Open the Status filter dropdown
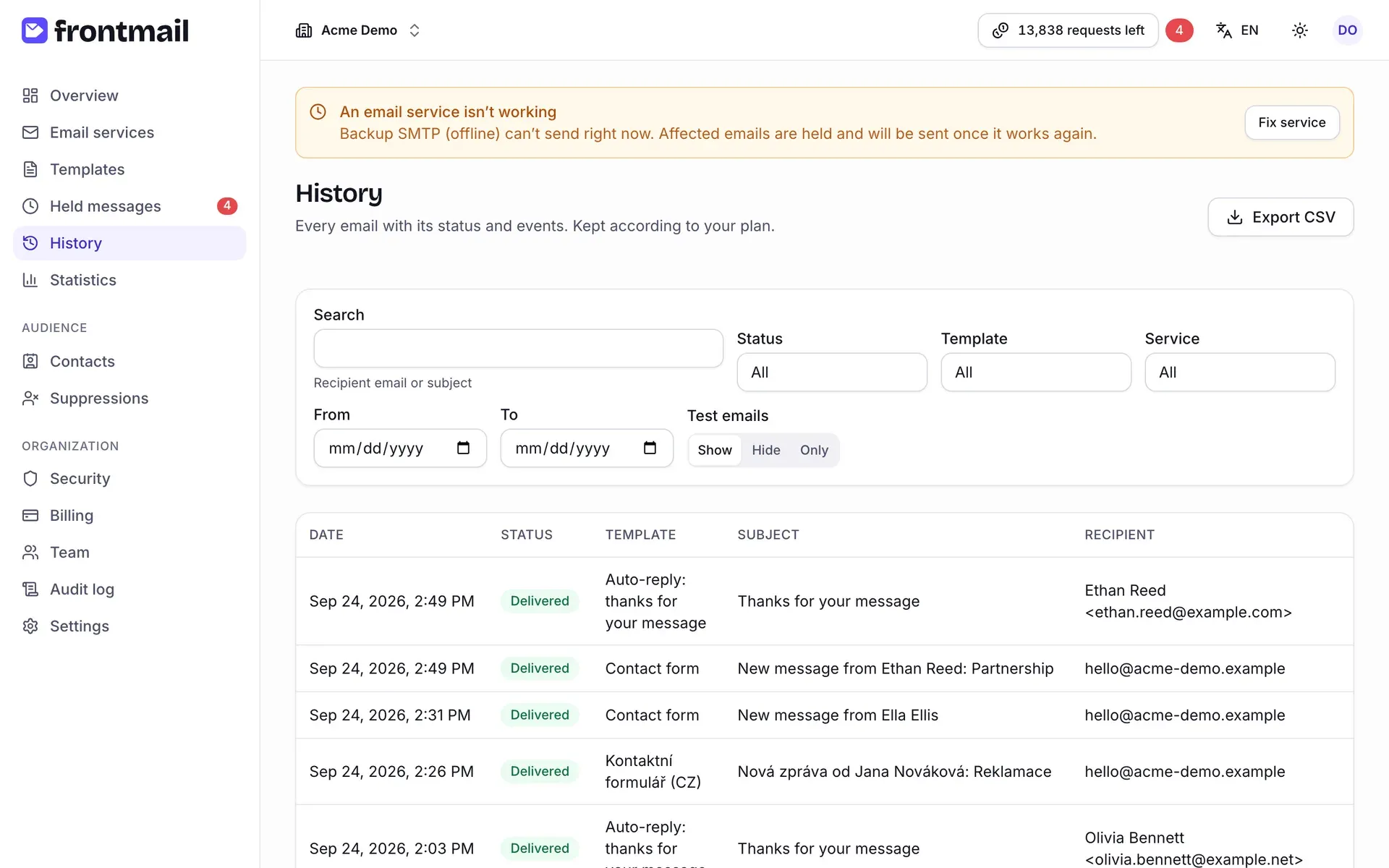Image resolution: width=1389 pixels, height=868 pixels. point(832,373)
